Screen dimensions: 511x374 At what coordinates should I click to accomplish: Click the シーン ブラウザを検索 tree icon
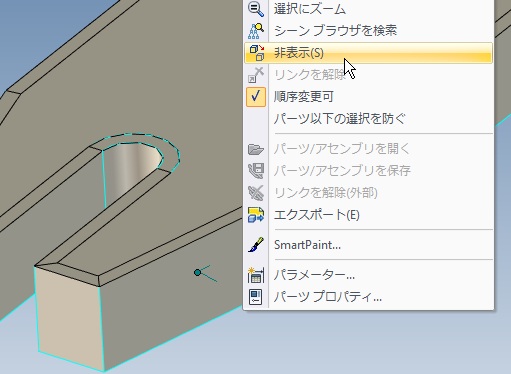point(256,31)
